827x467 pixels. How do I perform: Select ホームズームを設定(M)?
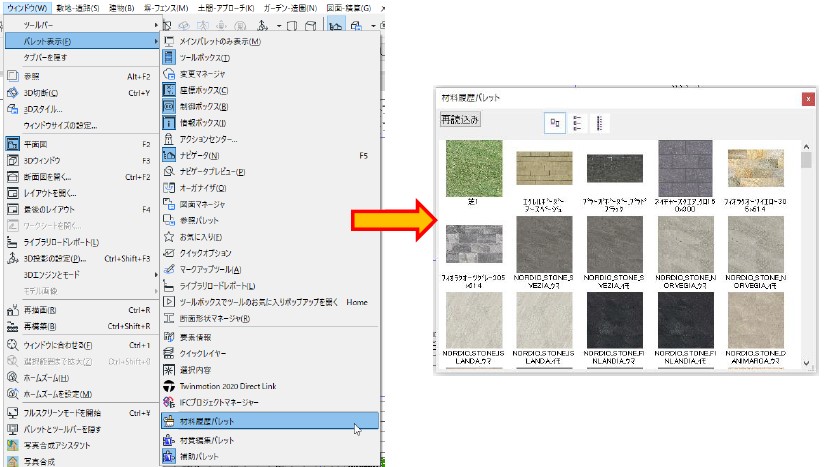(82, 394)
